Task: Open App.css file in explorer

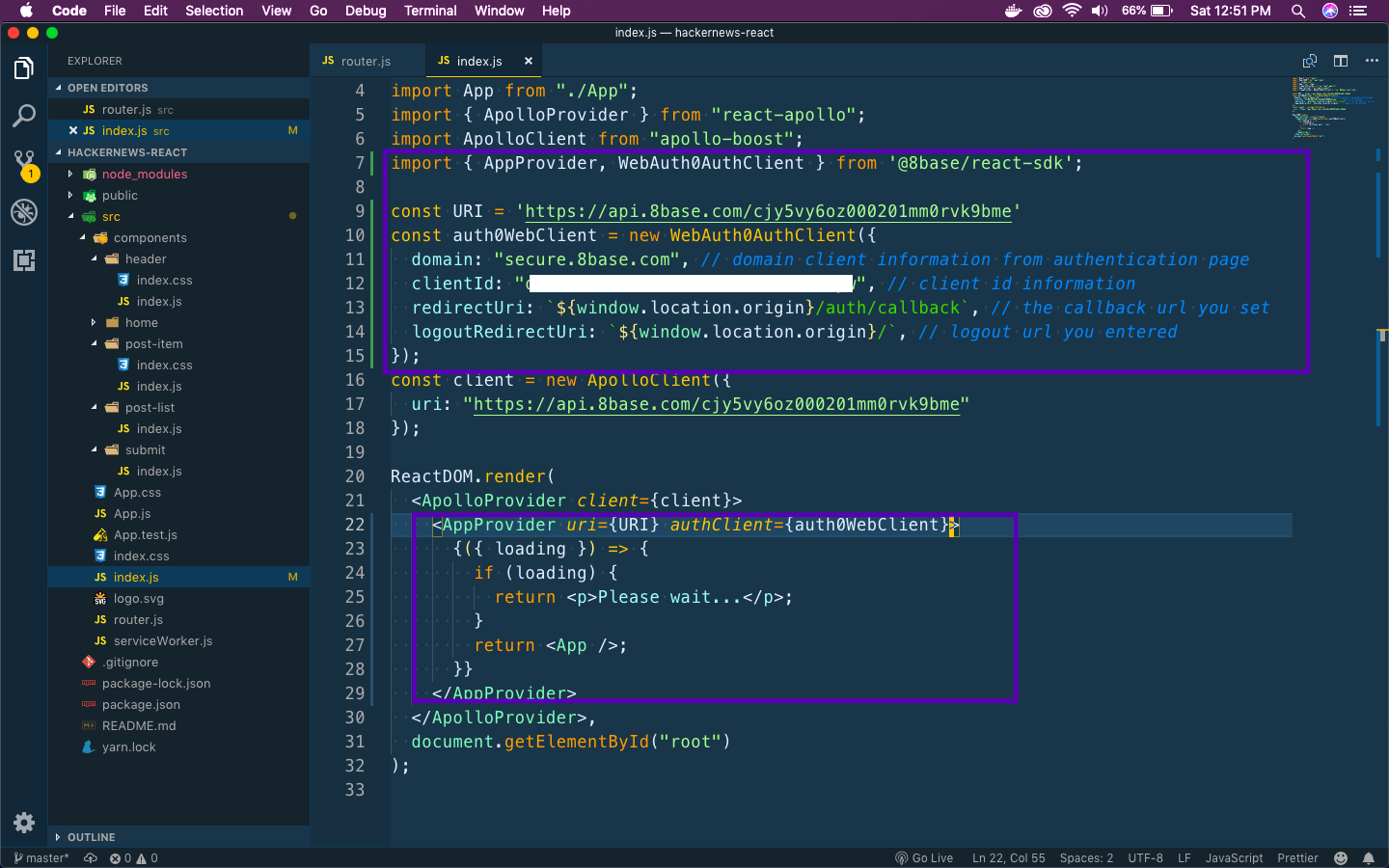Action: coord(178,492)
